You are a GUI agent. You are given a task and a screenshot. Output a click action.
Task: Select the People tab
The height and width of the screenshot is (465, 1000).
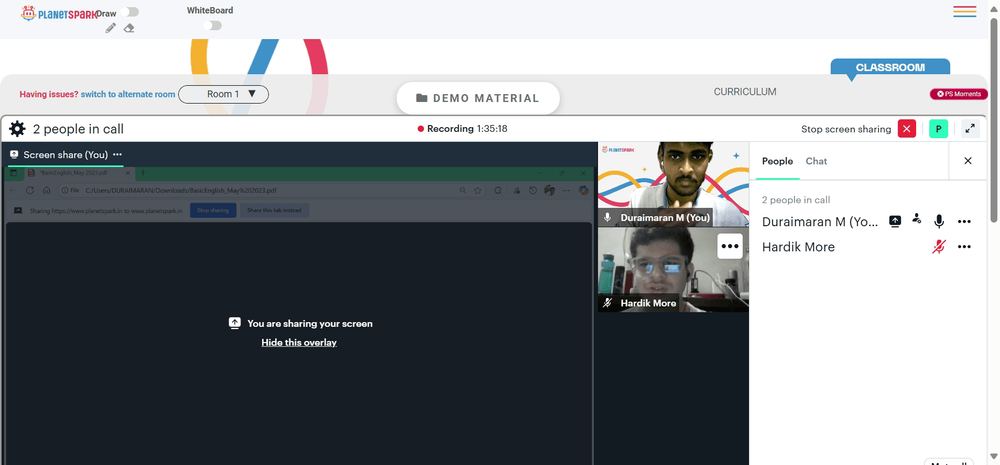(x=777, y=161)
